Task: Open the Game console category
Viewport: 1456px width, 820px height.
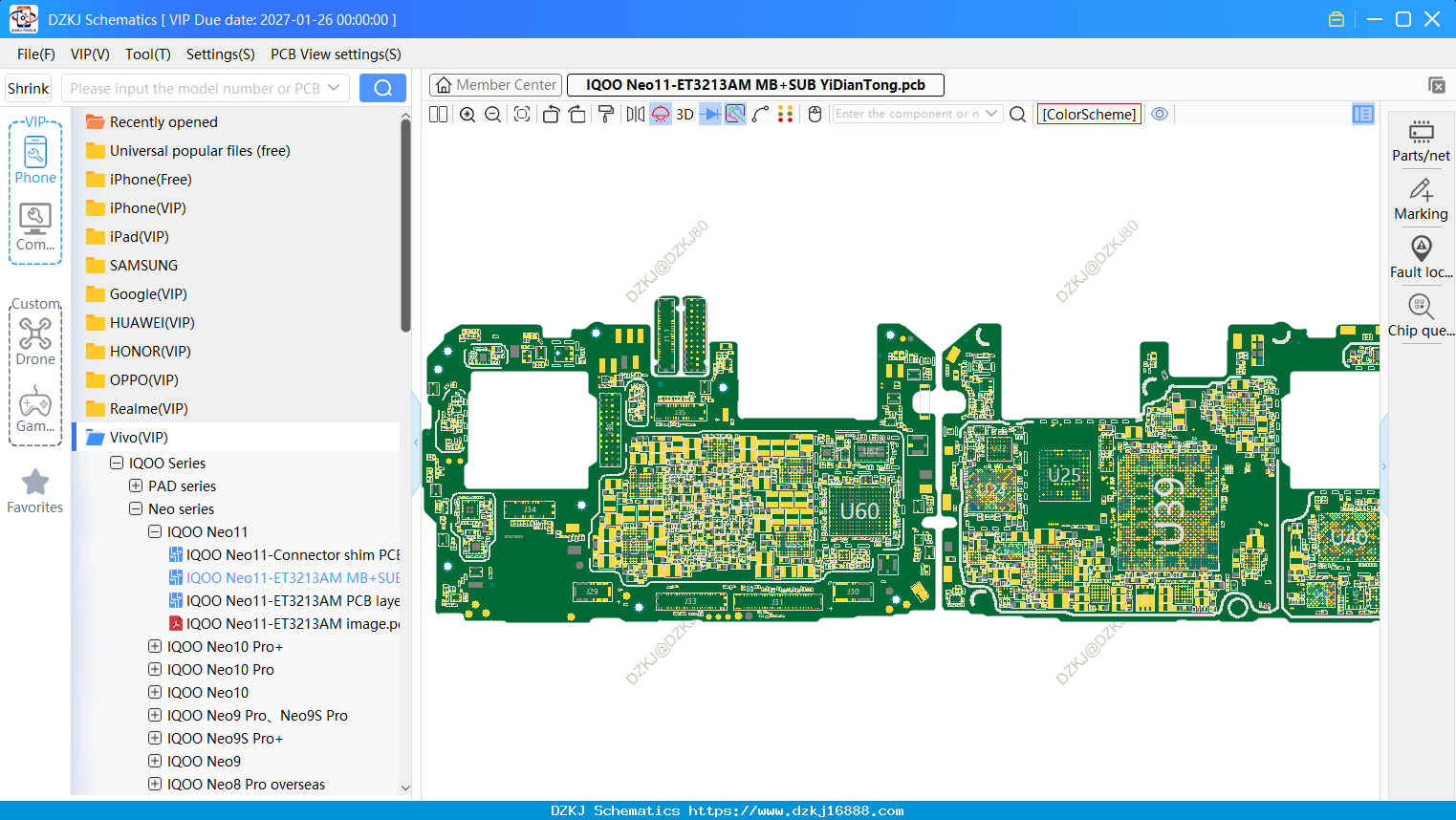Action: point(35,409)
